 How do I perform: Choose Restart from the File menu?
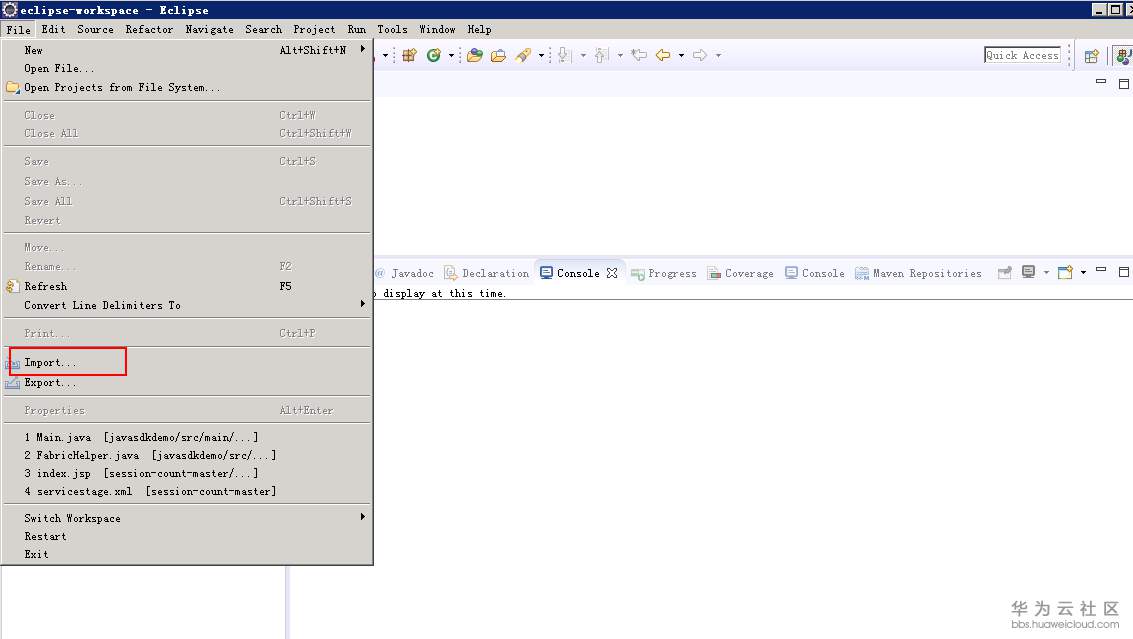tap(187, 536)
